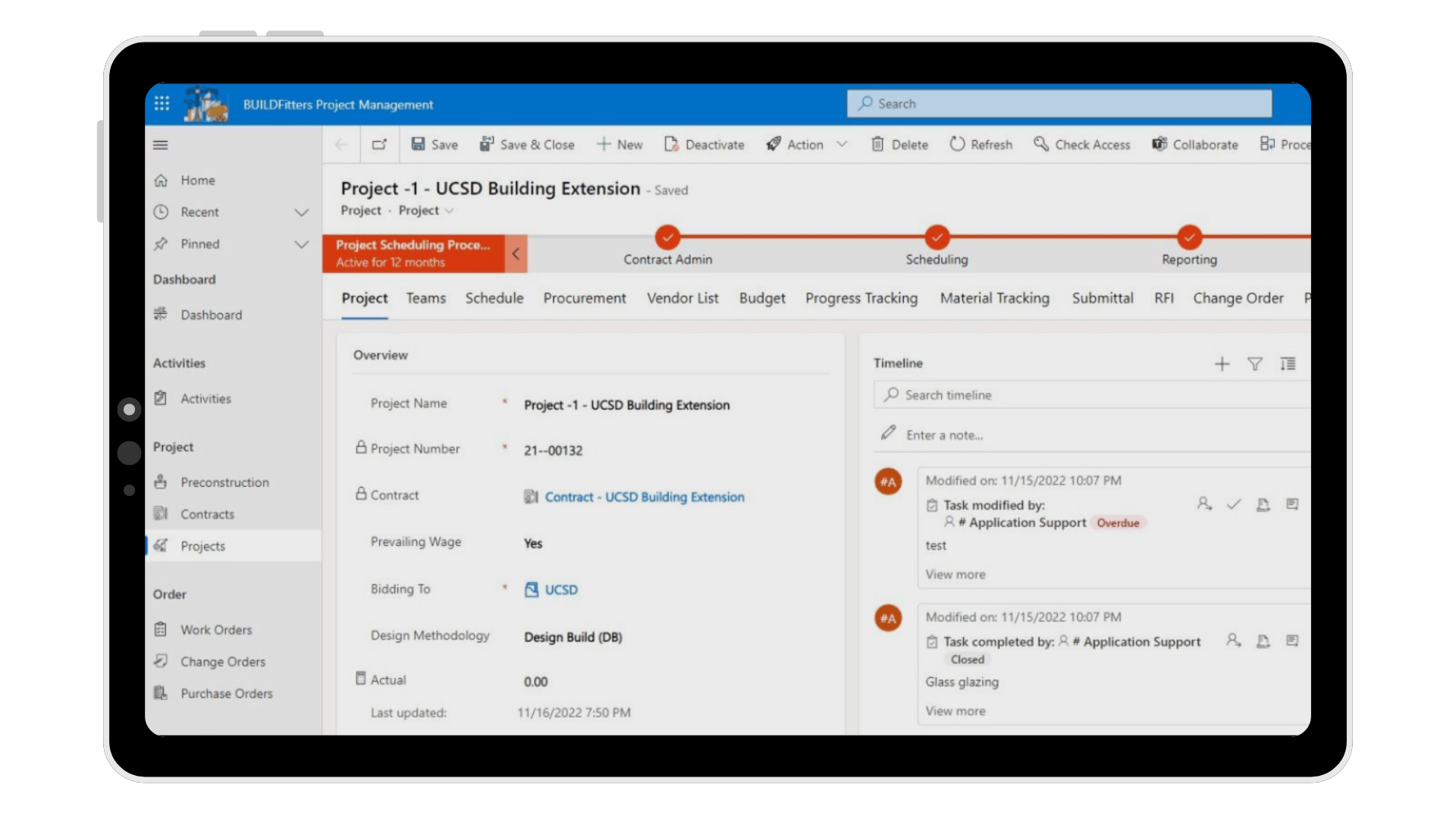The height and width of the screenshot is (819, 1456).
Task: Save the project record
Action: (x=435, y=144)
